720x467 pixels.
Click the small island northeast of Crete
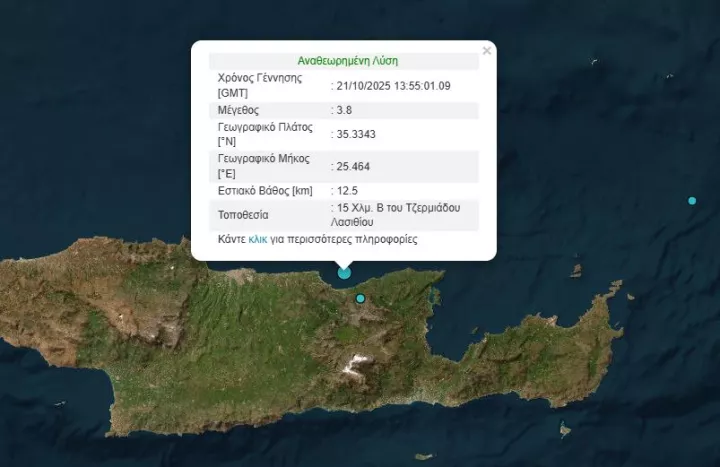click(x=576, y=270)
